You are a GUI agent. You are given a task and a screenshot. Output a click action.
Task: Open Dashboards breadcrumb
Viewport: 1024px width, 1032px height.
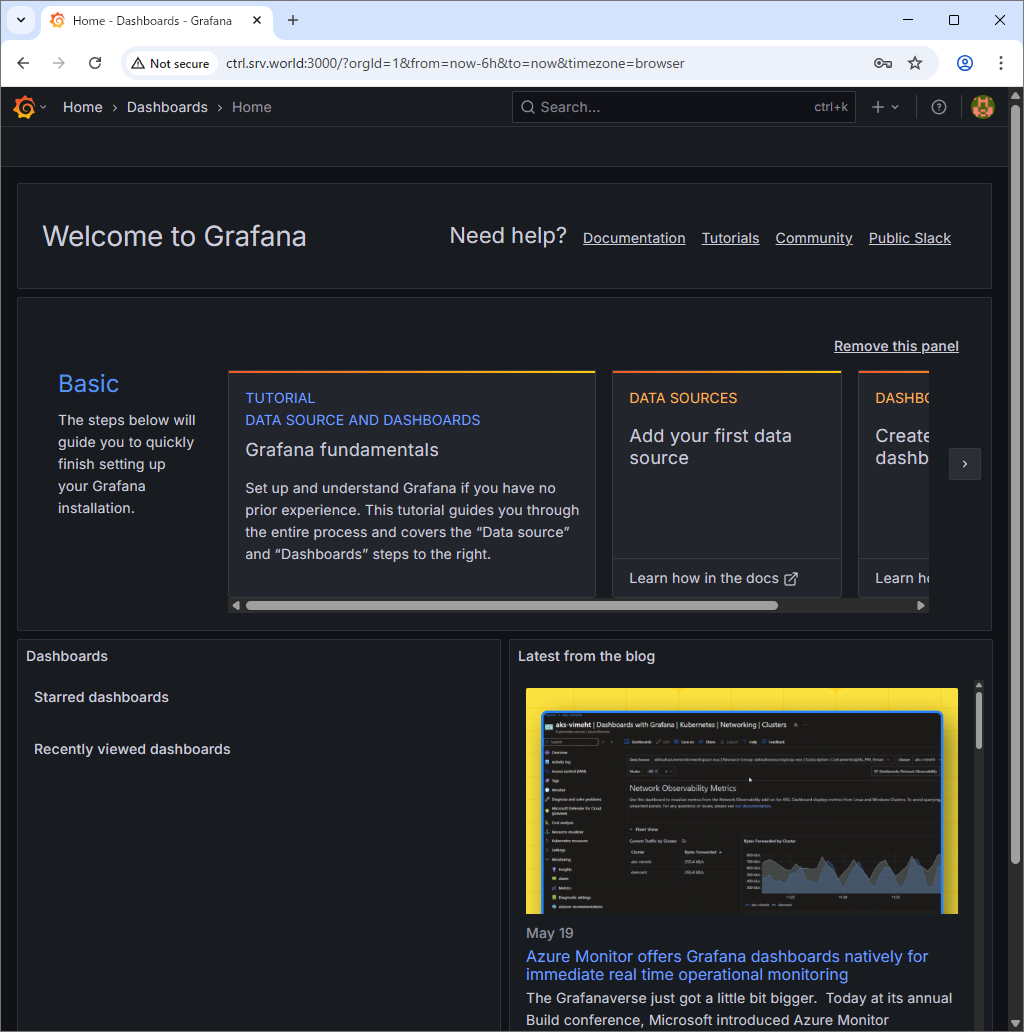point(167,107)
